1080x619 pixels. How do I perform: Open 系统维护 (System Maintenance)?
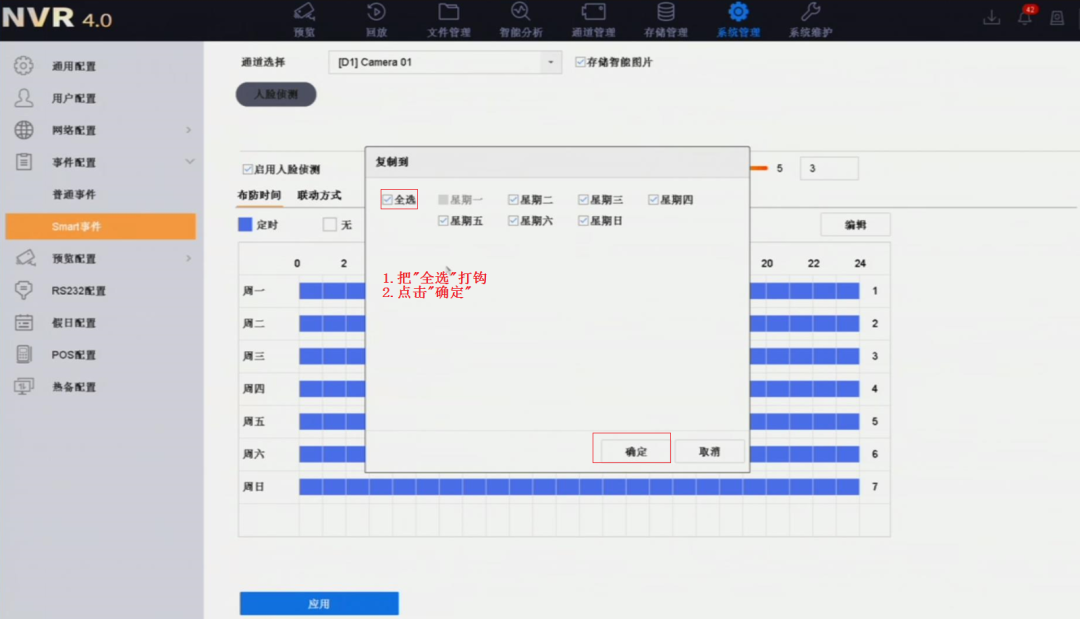[810, 18]
